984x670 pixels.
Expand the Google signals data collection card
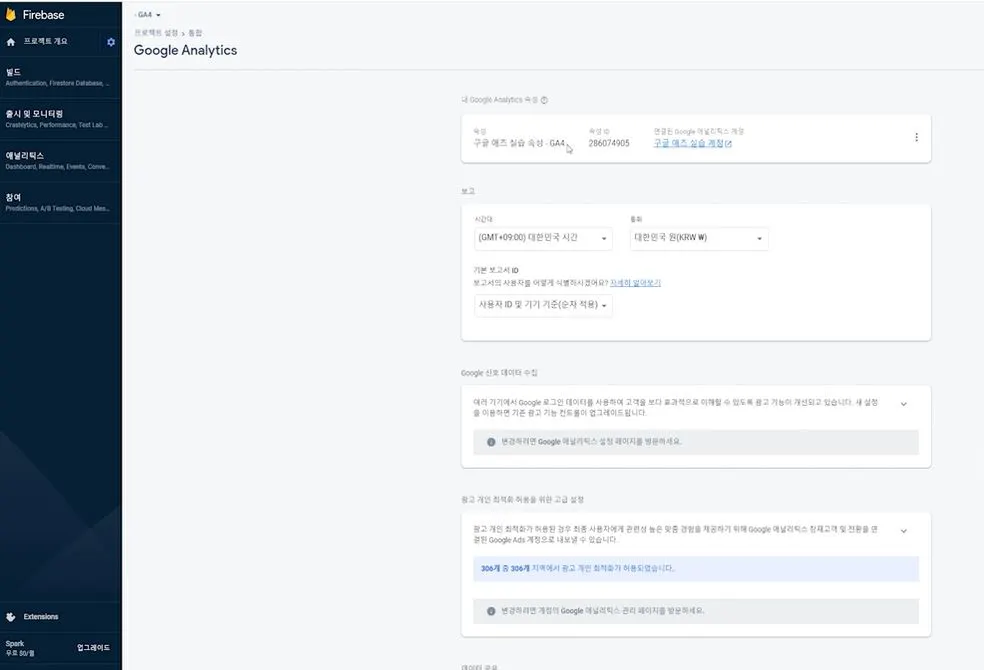[904, 404]
